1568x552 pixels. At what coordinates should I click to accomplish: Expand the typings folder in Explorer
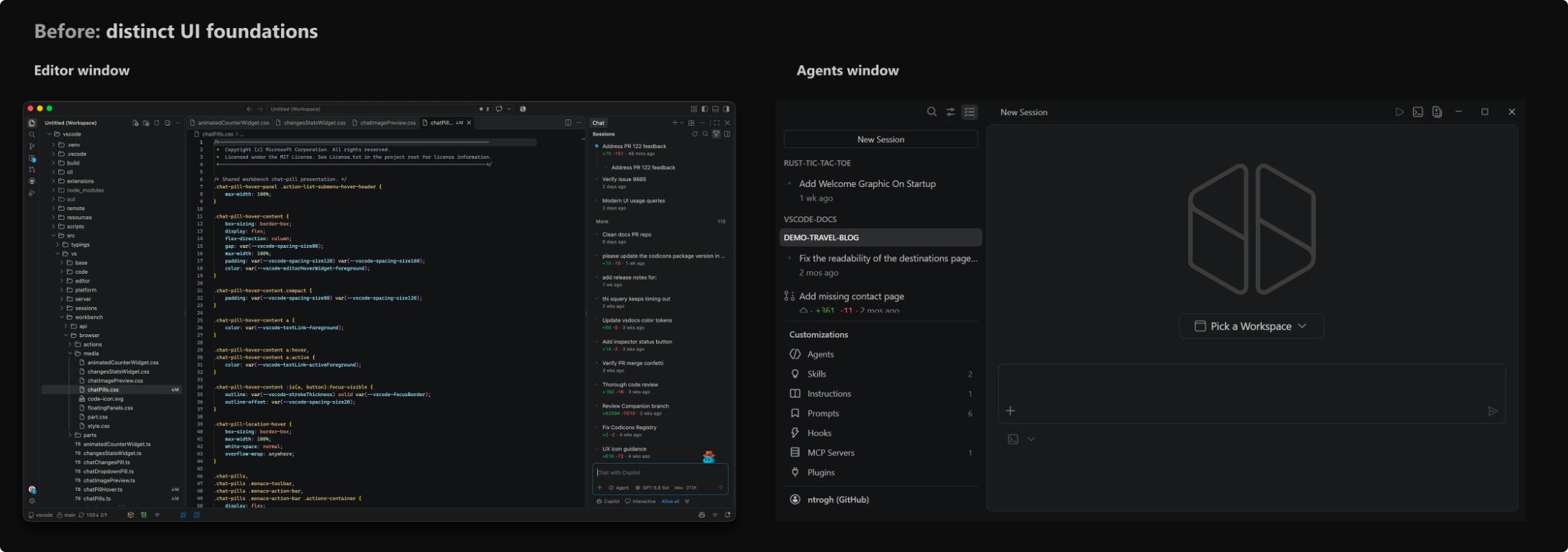(57, 244)
